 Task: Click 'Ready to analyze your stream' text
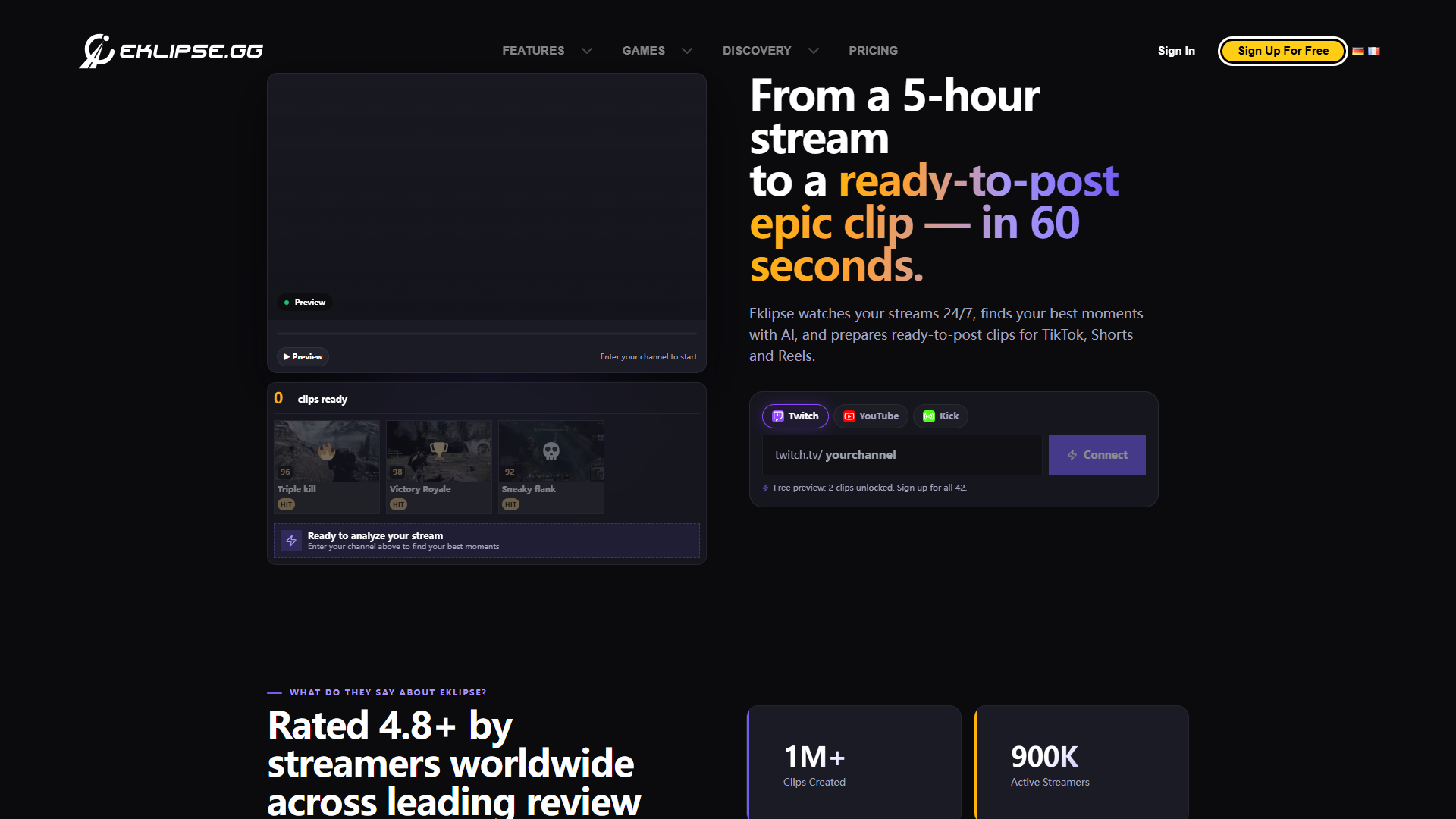[375, 535]
